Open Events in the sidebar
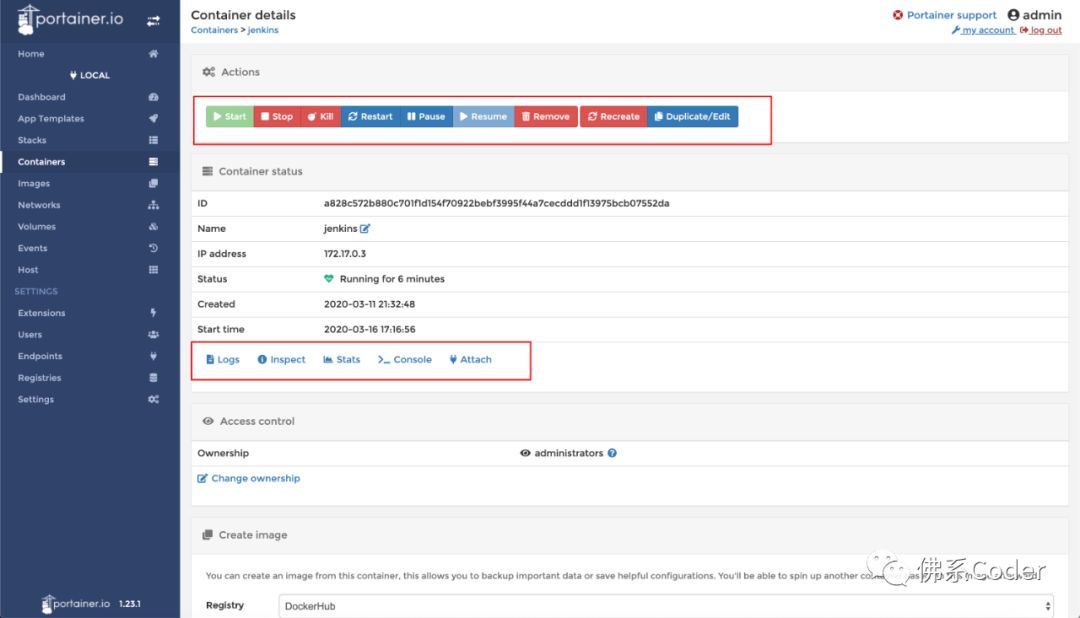The height and width of the screenshot is (618, 1080). coord(32,248)
